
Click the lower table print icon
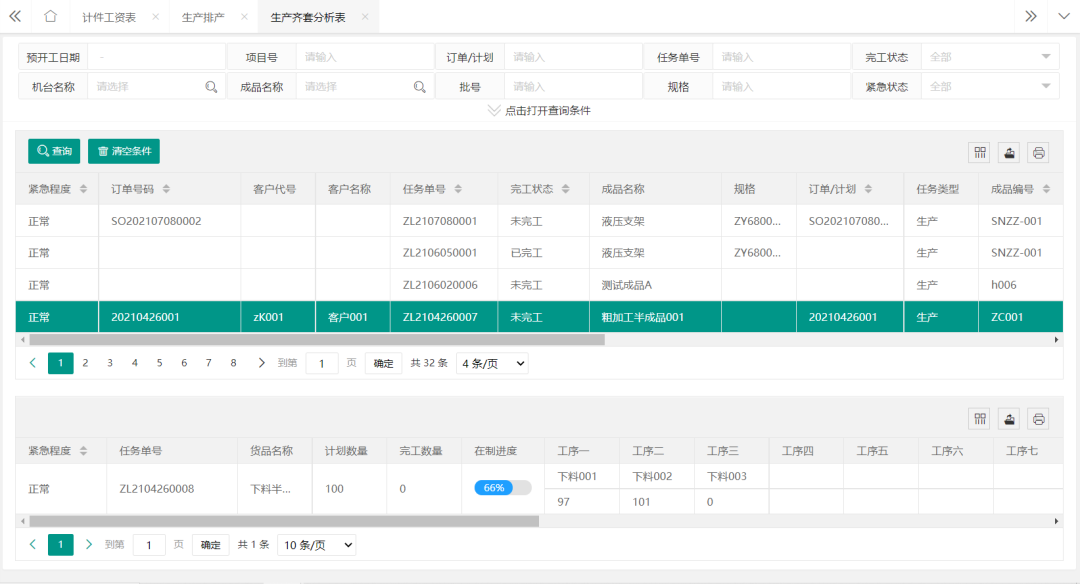coord(1038,418)
